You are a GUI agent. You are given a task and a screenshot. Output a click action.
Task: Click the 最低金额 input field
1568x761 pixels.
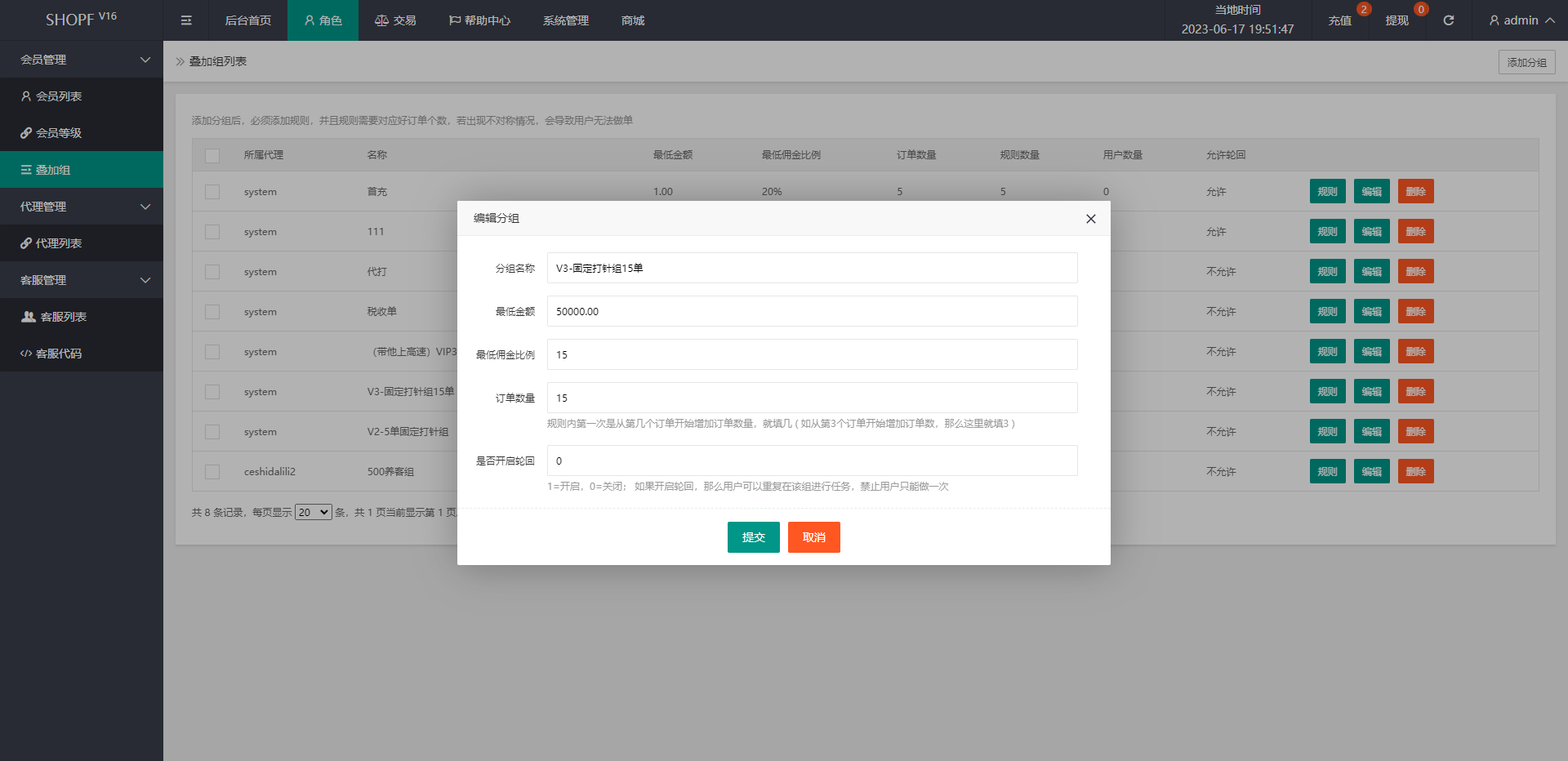(x=812, y=311)
